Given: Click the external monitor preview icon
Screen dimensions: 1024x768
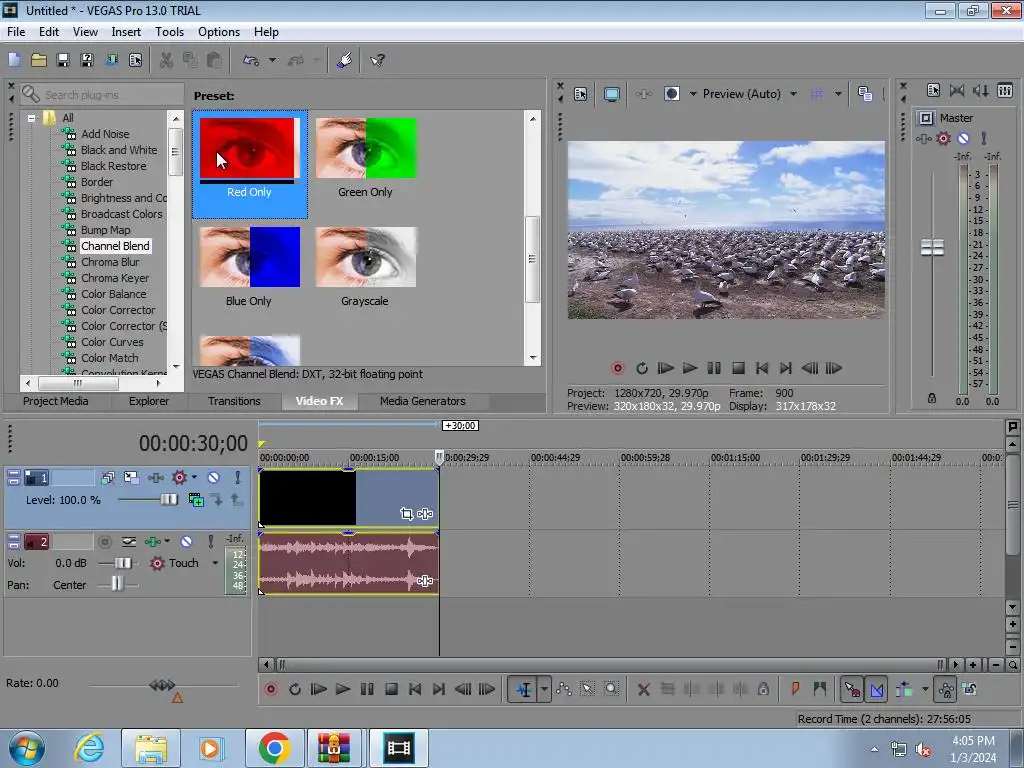Looking at the screenshot, I should [x=612, y=94].
